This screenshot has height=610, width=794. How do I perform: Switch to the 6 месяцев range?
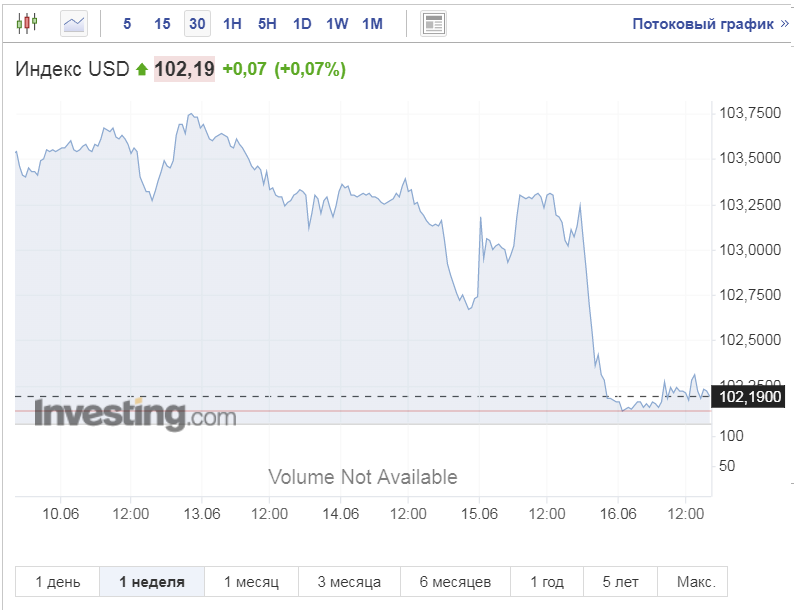455,582
